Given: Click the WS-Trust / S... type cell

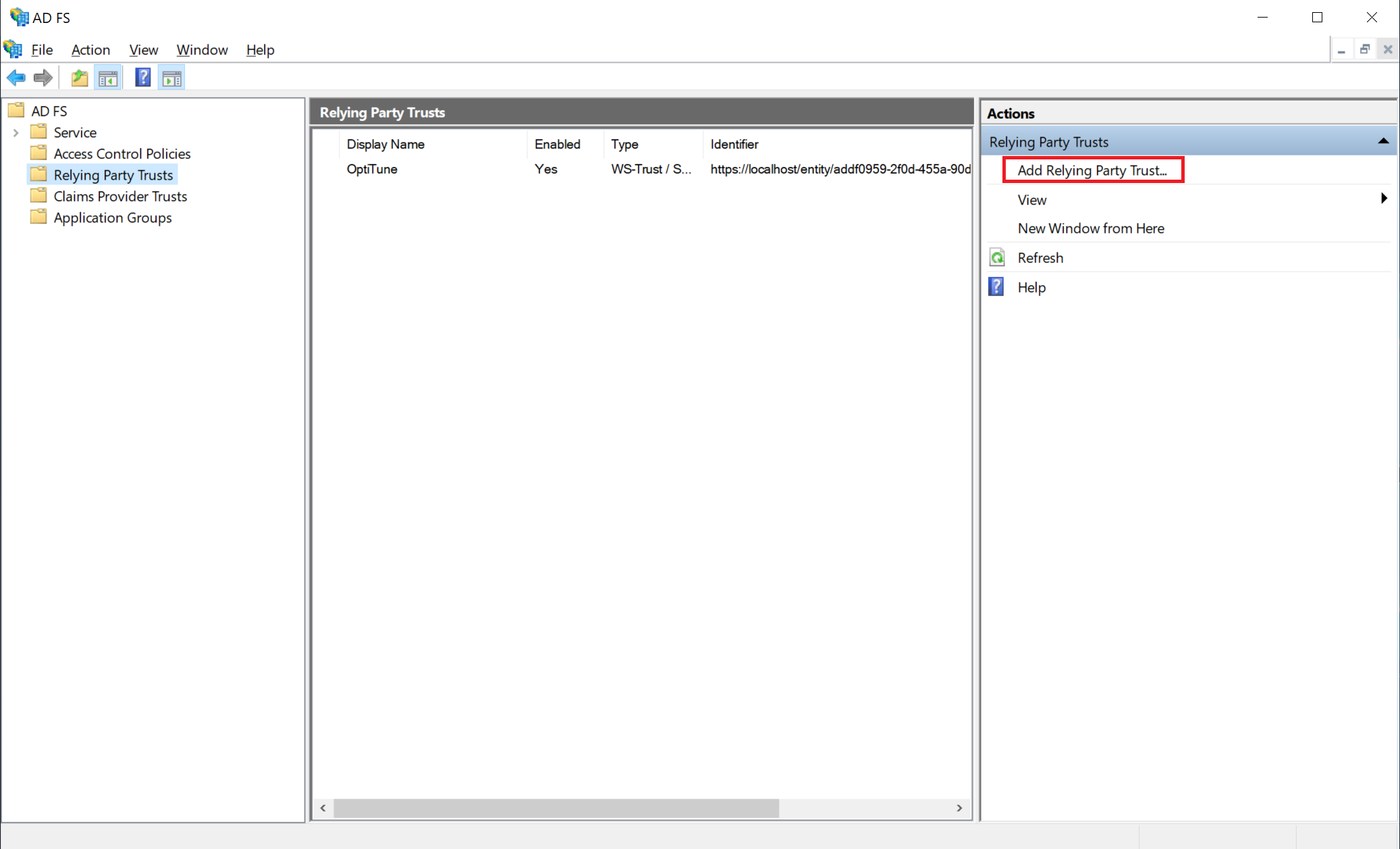Looking at the screenshot, I should (x=651, y=169).
